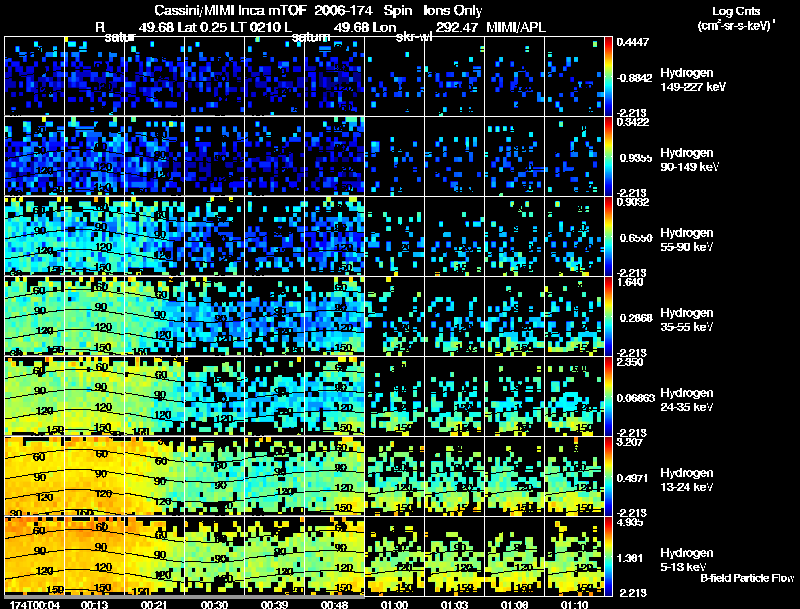Click the 01:00 time axis label
The image size is (800, 609).
[395, 604]
